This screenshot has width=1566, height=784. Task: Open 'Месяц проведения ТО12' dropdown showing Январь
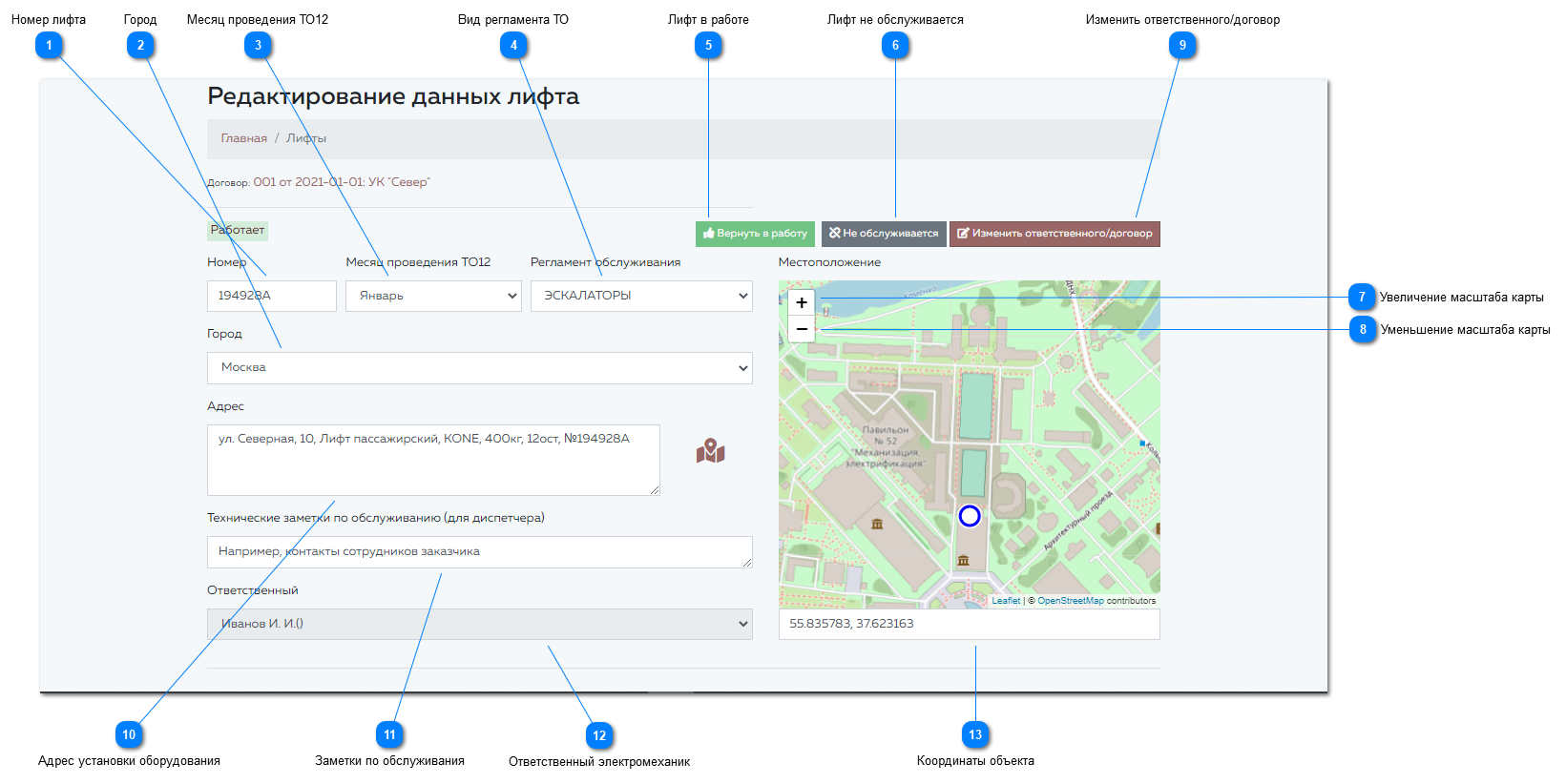point(433,296)
